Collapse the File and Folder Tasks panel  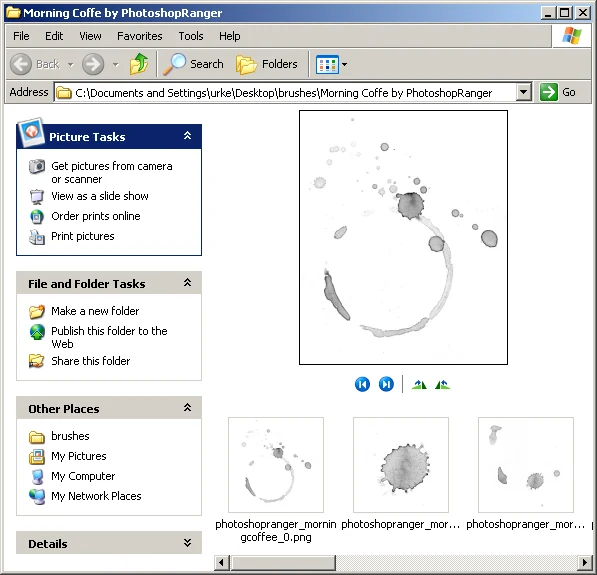(187, 283)
